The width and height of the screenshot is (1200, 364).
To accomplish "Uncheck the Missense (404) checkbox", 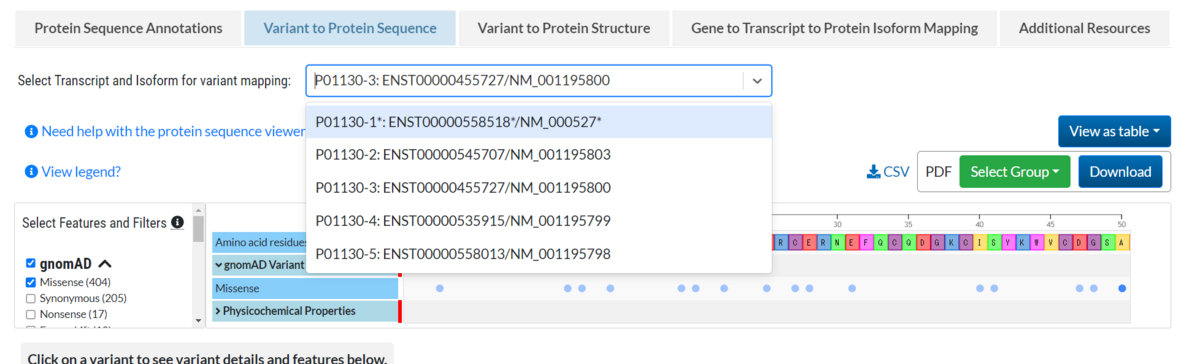I will 30,282.
